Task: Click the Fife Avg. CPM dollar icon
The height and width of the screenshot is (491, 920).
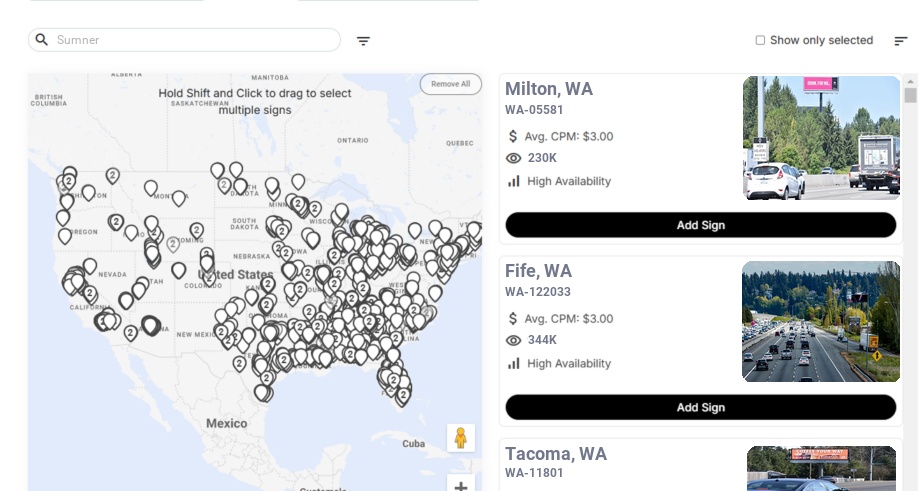Action: [513, 319]
